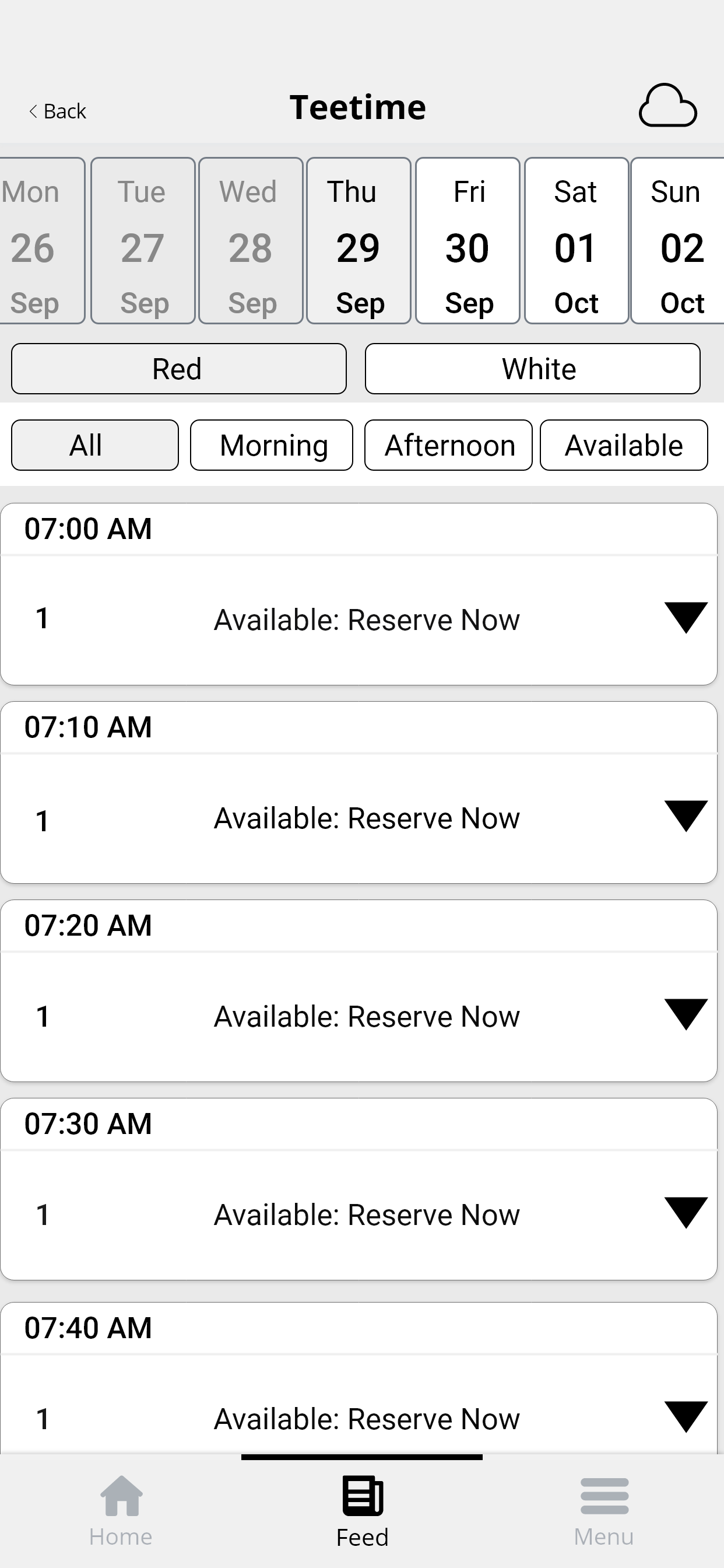Choose Sat 01 Oct date tab
Screen dimensions: 724x1568
click(x=576, y=241)
